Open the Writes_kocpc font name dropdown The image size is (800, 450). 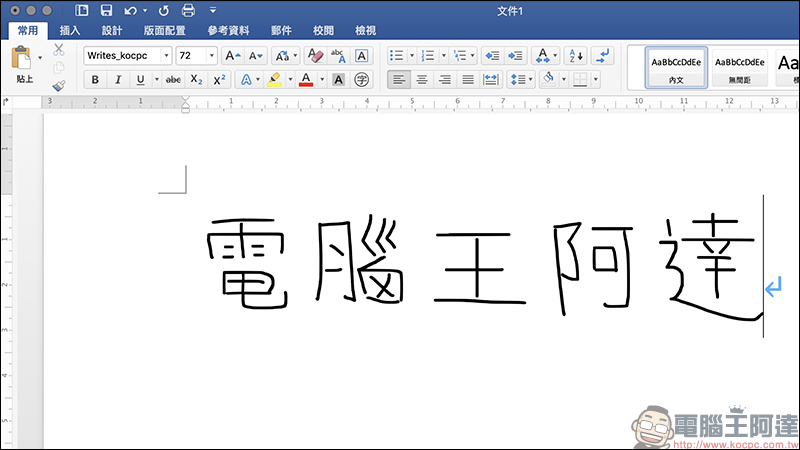(x=166, y=56)
